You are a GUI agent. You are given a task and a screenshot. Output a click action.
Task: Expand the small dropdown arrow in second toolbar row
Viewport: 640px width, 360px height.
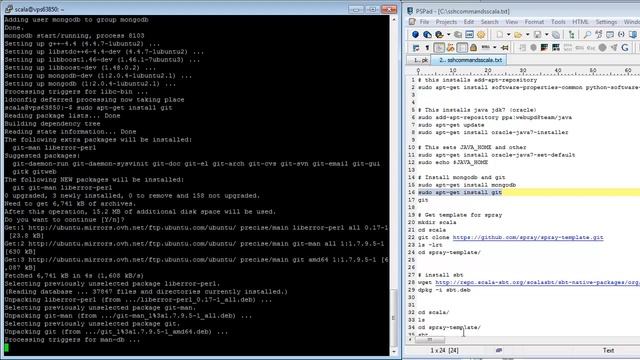495,47
